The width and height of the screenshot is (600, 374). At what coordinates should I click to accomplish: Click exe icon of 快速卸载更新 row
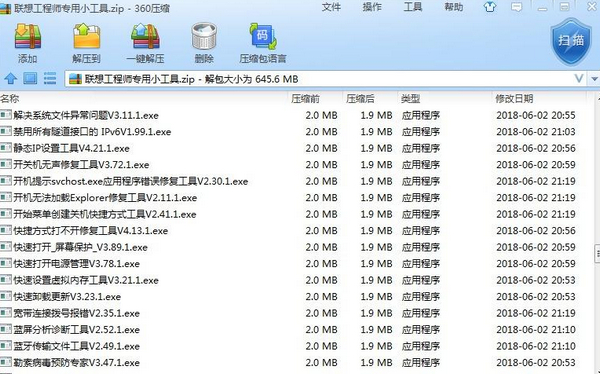tap(6, 296)
